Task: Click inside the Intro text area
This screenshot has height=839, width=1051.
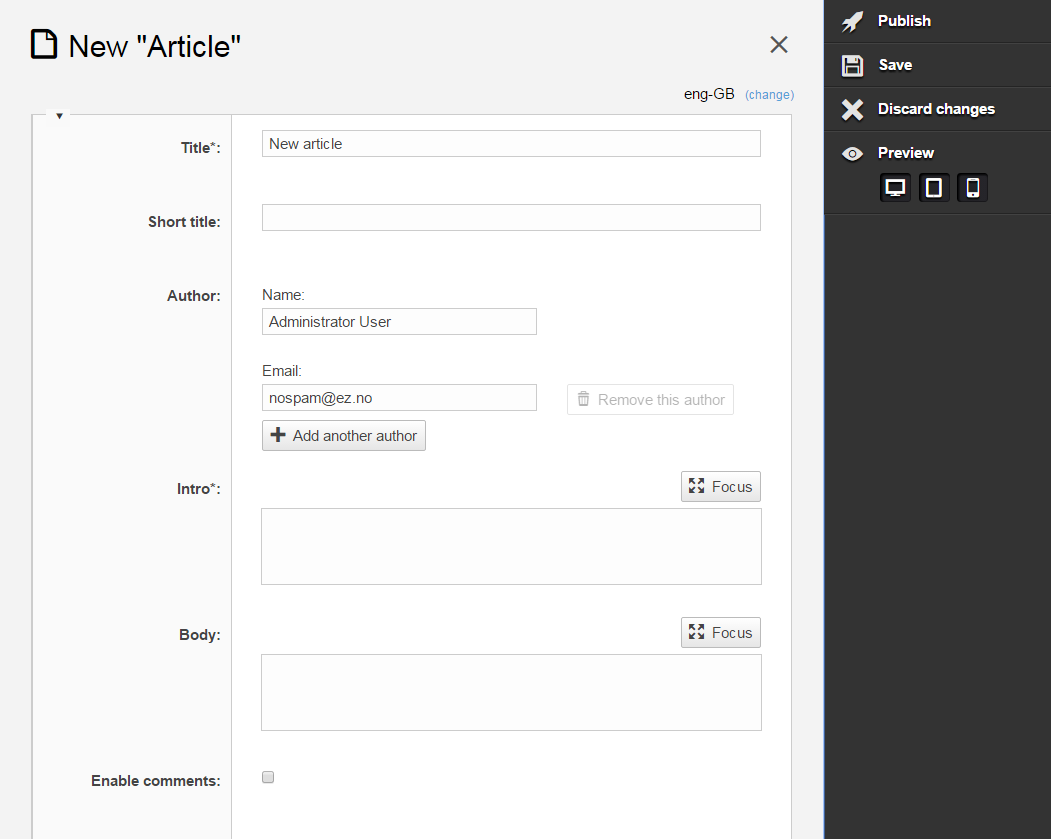Action: tap(511, 547)
